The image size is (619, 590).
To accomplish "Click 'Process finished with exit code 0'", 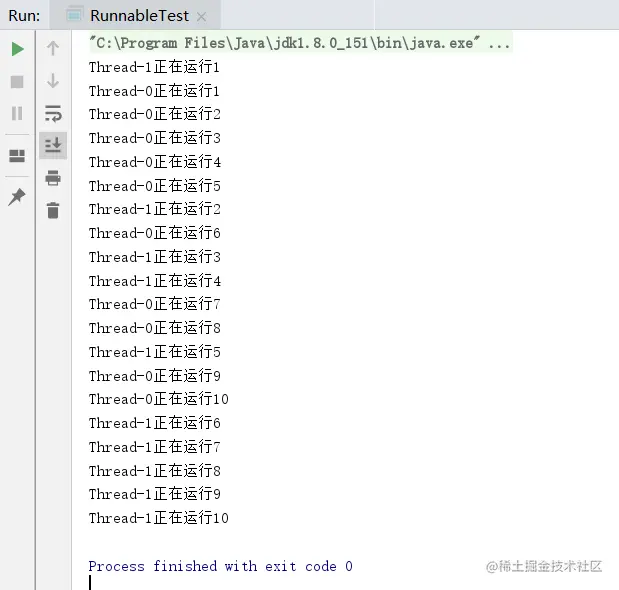I will (220, 566).
